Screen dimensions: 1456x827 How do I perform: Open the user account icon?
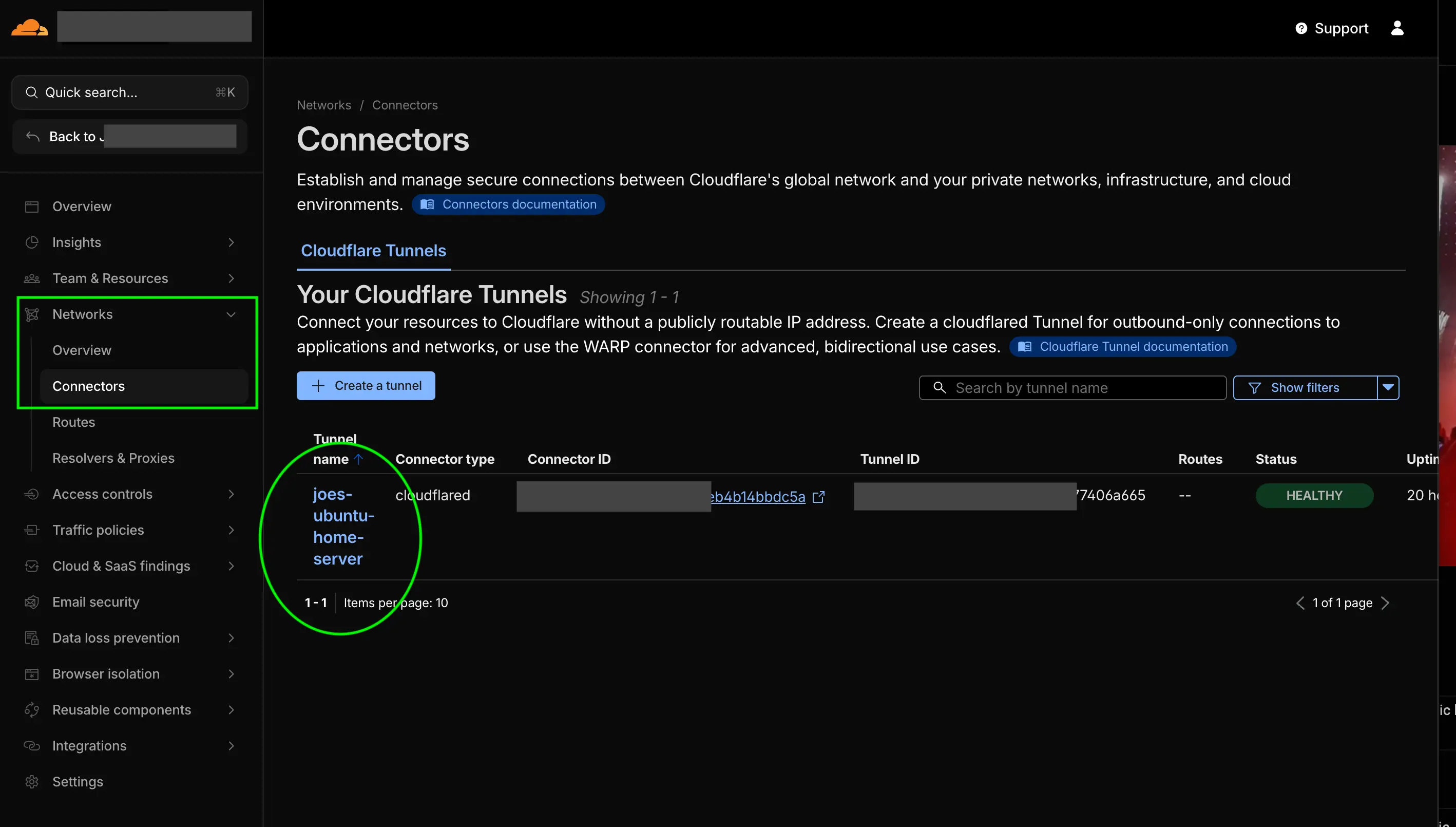pyautogui.click(x=1397, y=28)
